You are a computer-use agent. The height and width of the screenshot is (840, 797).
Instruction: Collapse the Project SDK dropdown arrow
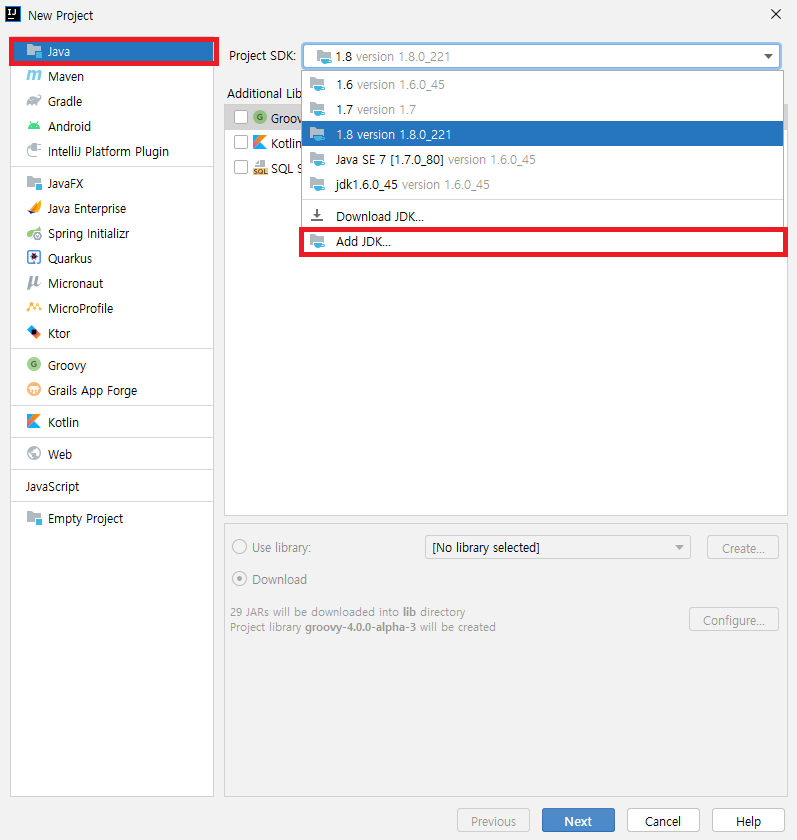point(768,56)
